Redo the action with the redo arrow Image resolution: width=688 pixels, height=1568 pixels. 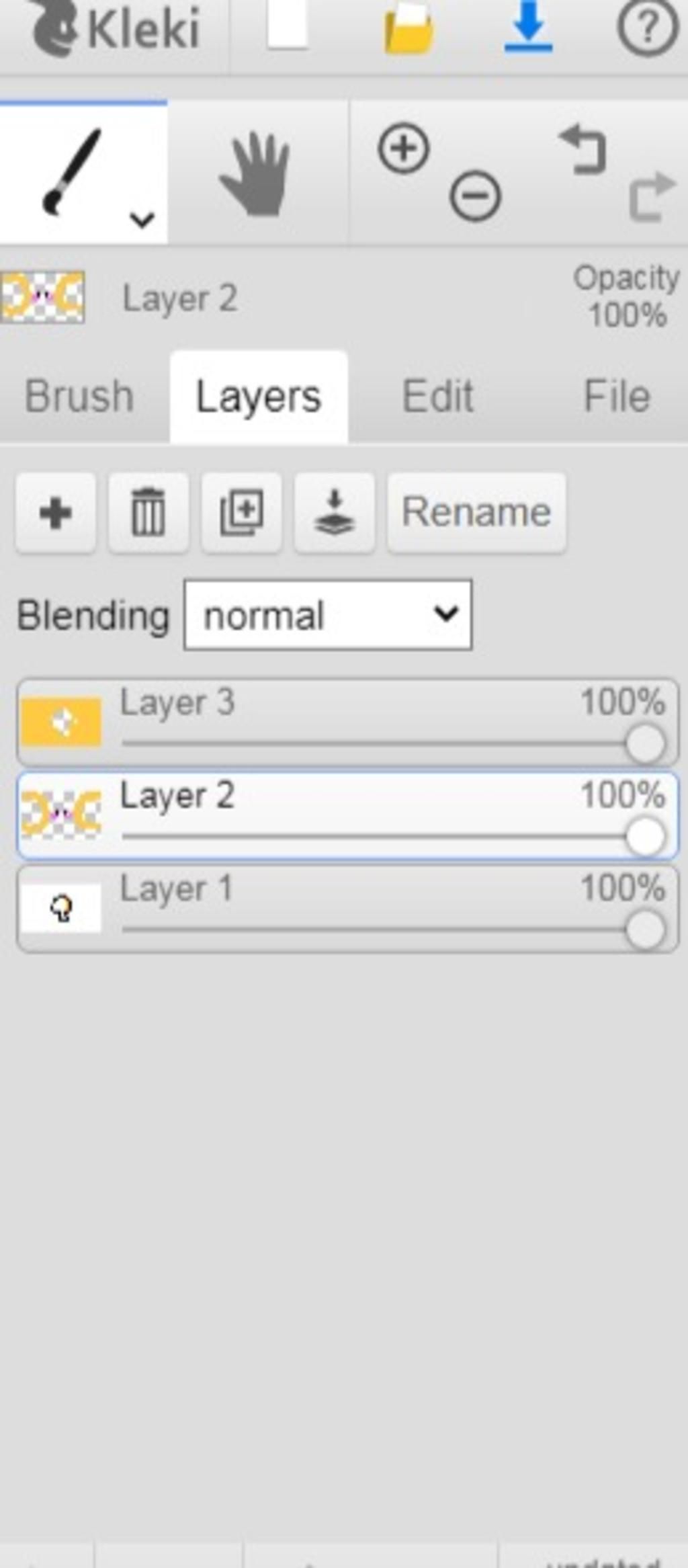click(652, 196)
